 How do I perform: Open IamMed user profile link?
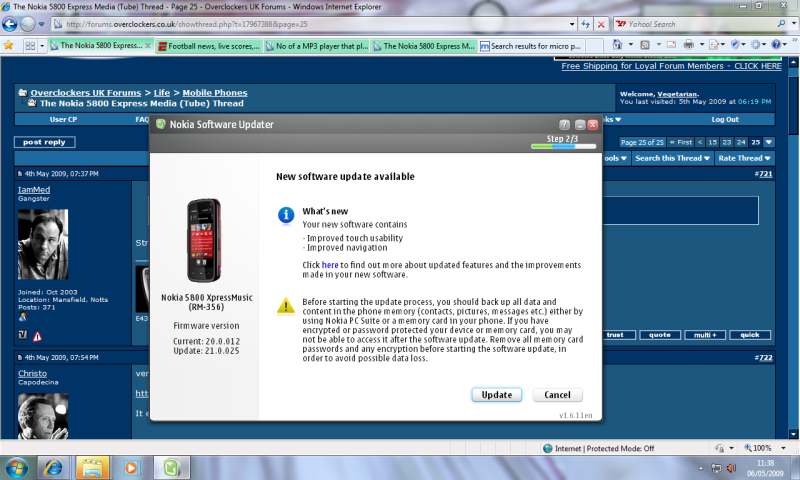(x=34, y=189)
